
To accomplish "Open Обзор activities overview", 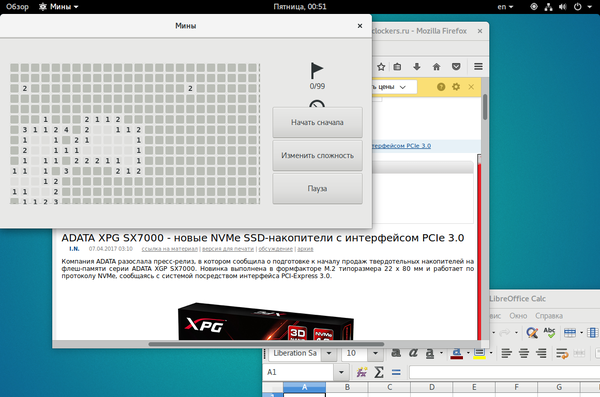I will pos(17,7).
